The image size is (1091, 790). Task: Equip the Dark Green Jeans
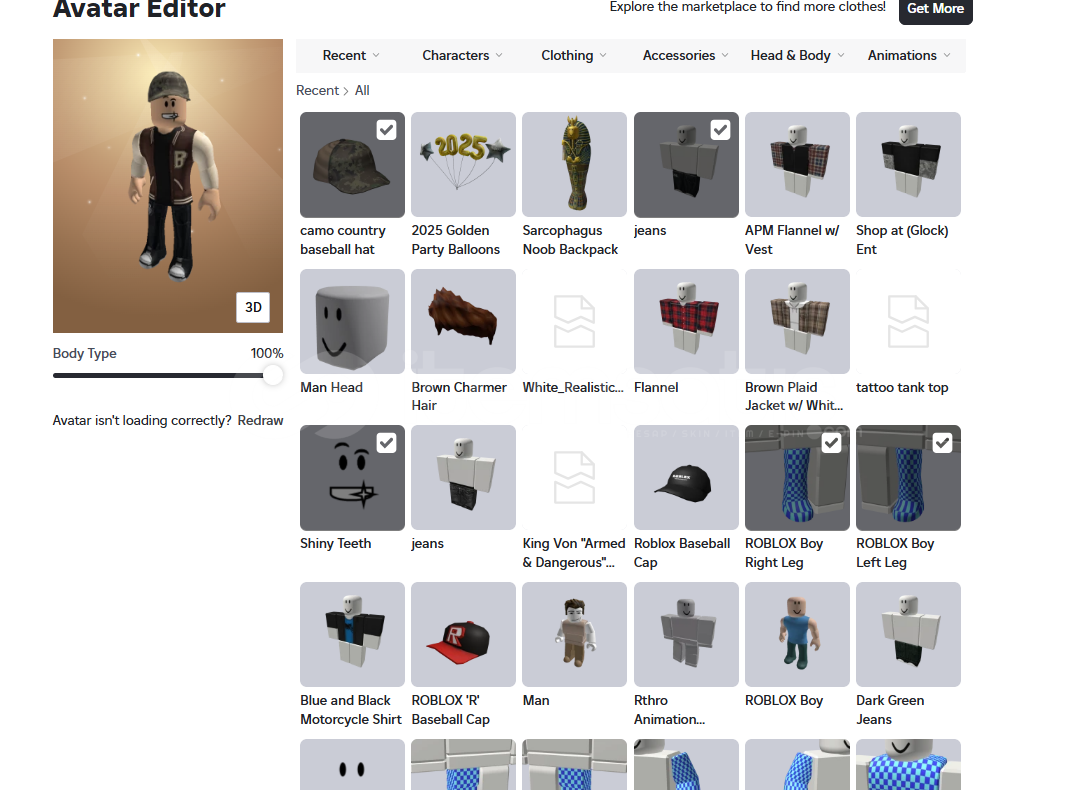coord(908,634)
